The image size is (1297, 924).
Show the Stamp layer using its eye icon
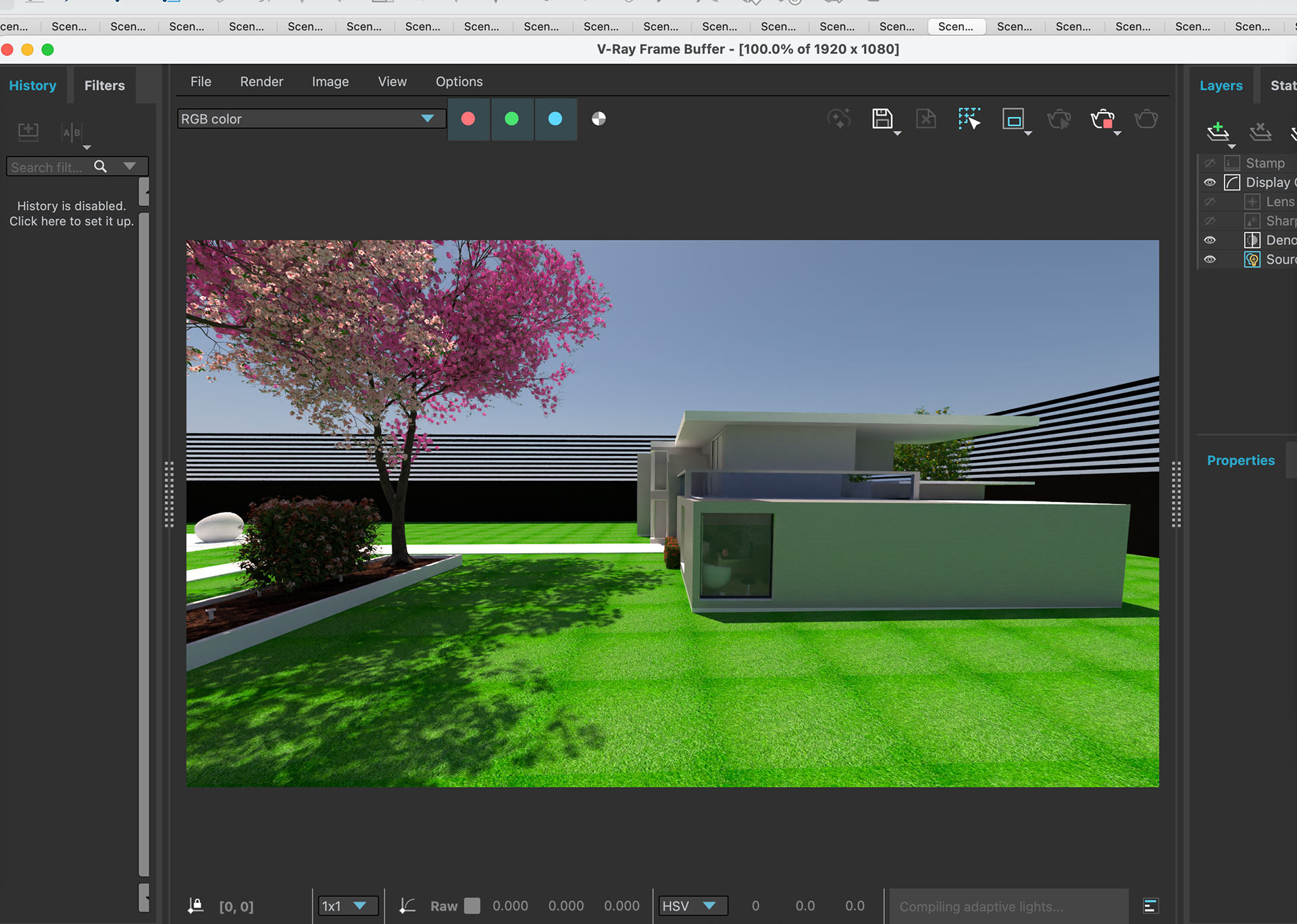pyautogui.click(x=1210, y=163)
